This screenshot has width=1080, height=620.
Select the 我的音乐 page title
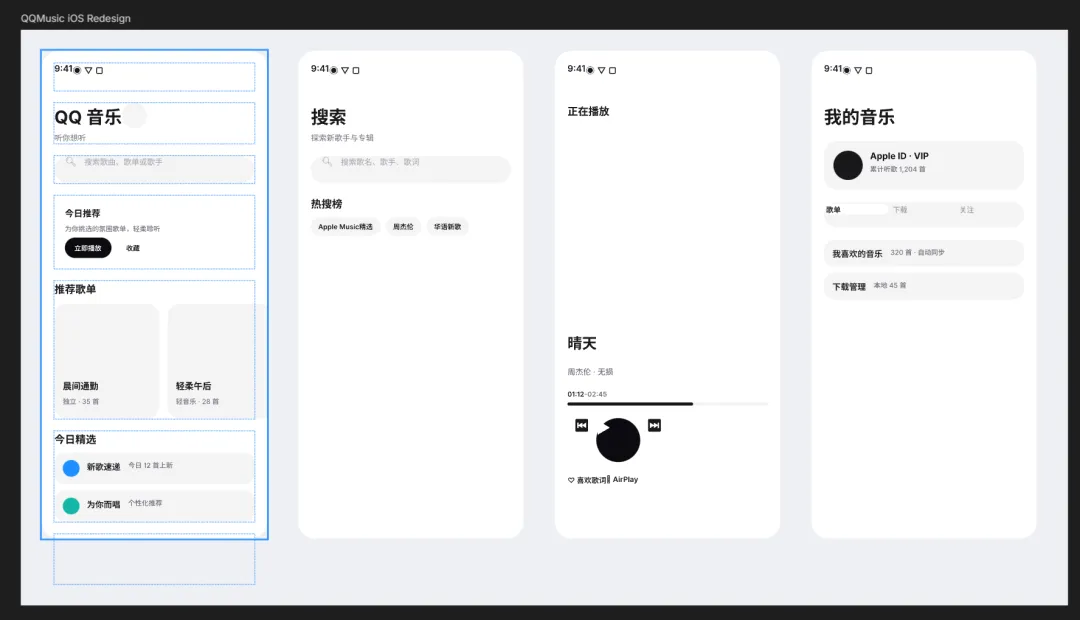click(x=860, y=117)
